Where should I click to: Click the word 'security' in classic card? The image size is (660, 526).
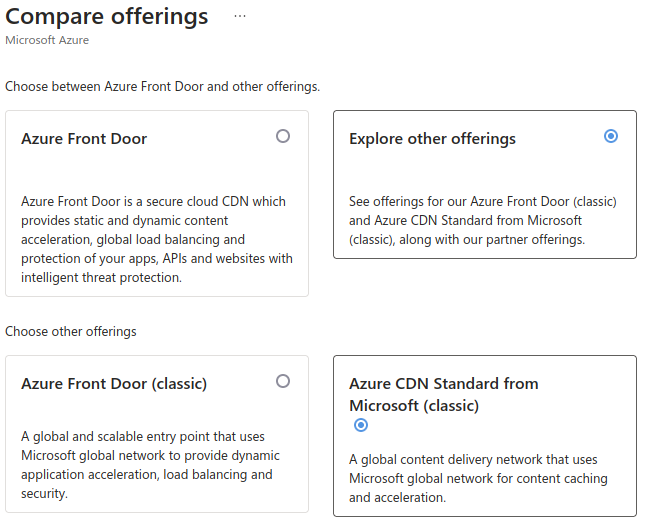[43, 493]
